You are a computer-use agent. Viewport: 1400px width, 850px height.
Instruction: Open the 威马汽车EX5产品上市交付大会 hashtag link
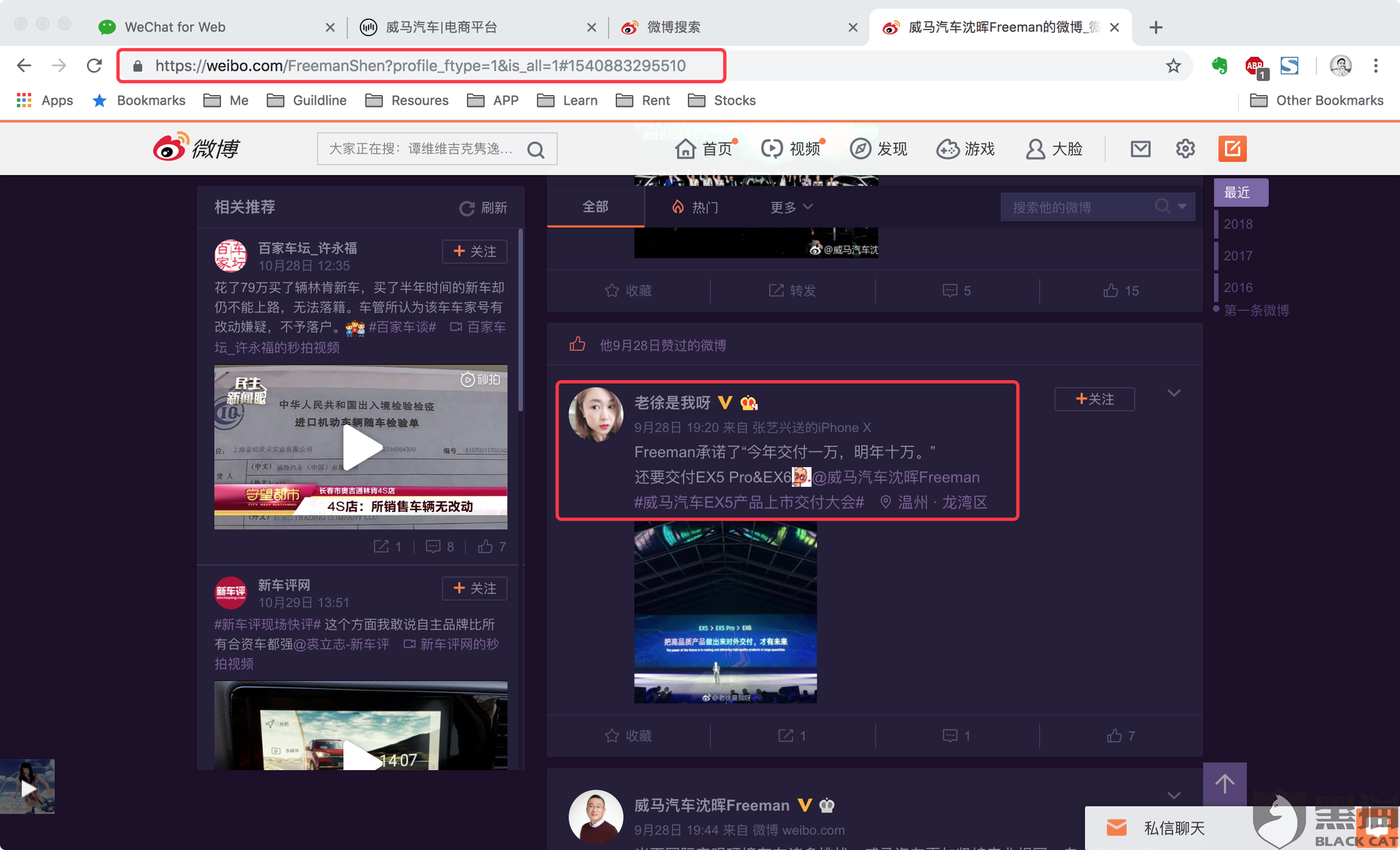[749, 503]
